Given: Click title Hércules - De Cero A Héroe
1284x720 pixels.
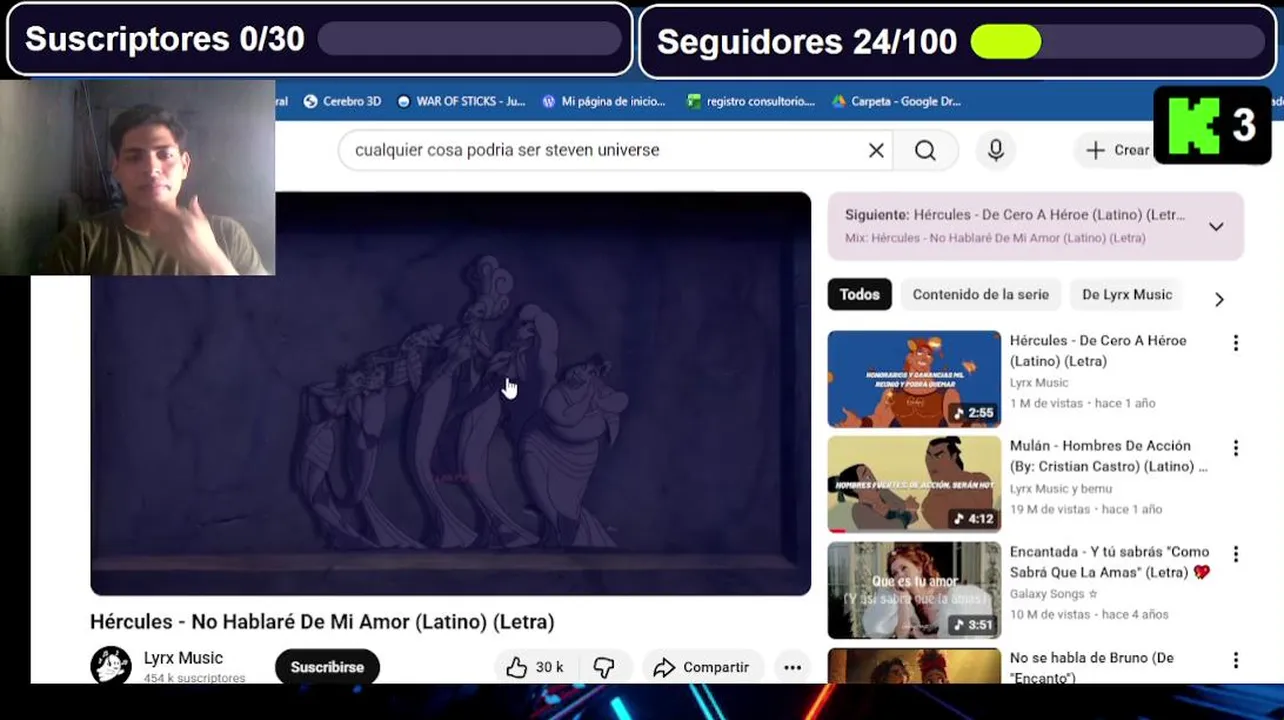Looking at the screenshot, I should 1098,351.
